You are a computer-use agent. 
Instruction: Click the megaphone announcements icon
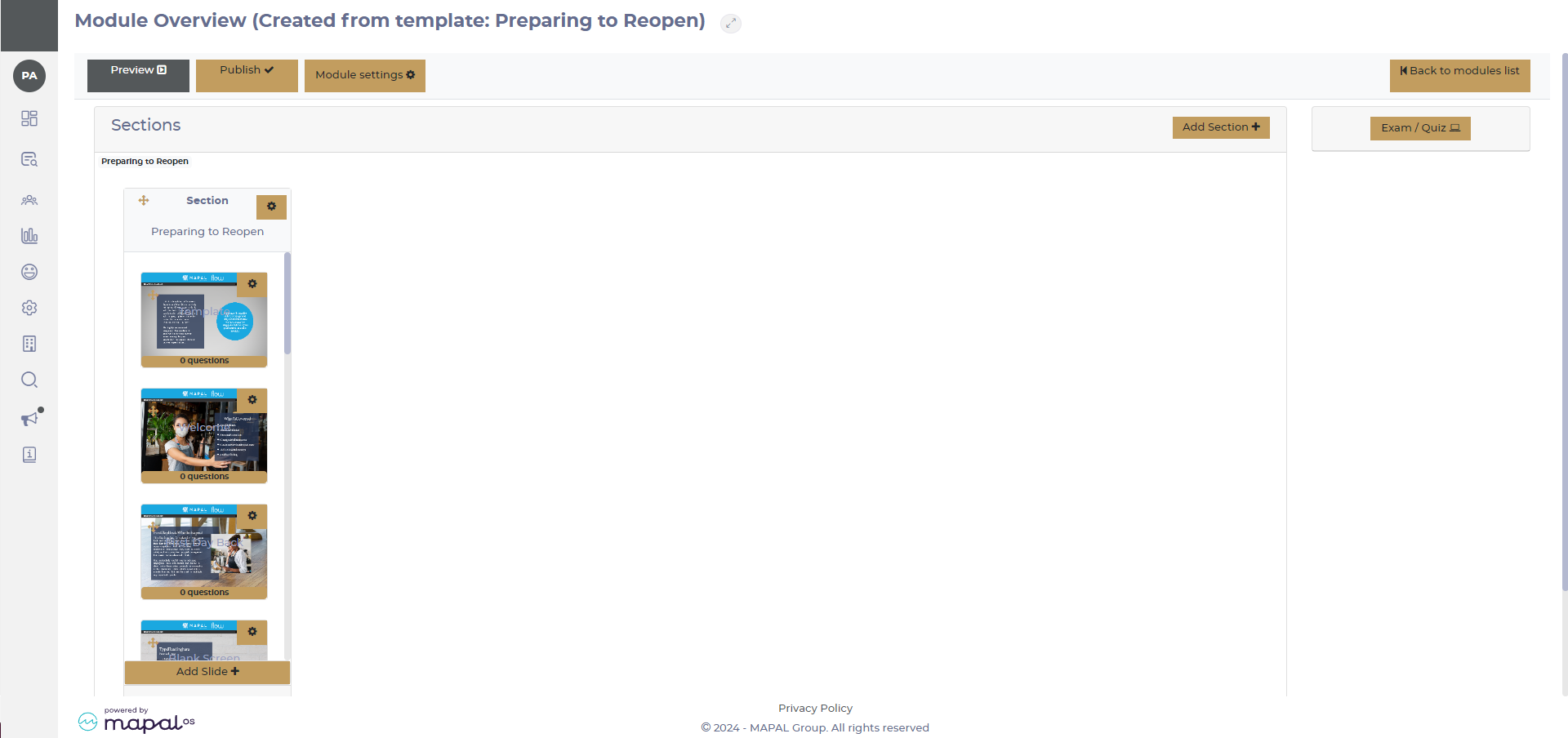coord(29,419)
